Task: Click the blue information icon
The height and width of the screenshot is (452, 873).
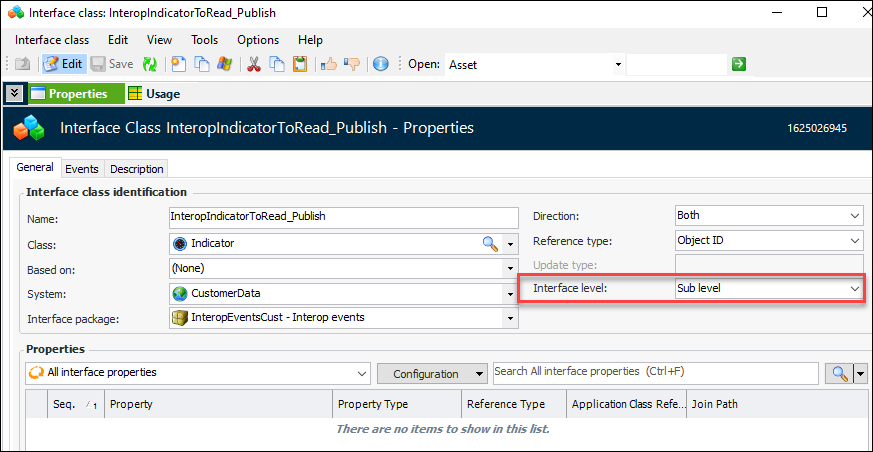Action: 380,64
